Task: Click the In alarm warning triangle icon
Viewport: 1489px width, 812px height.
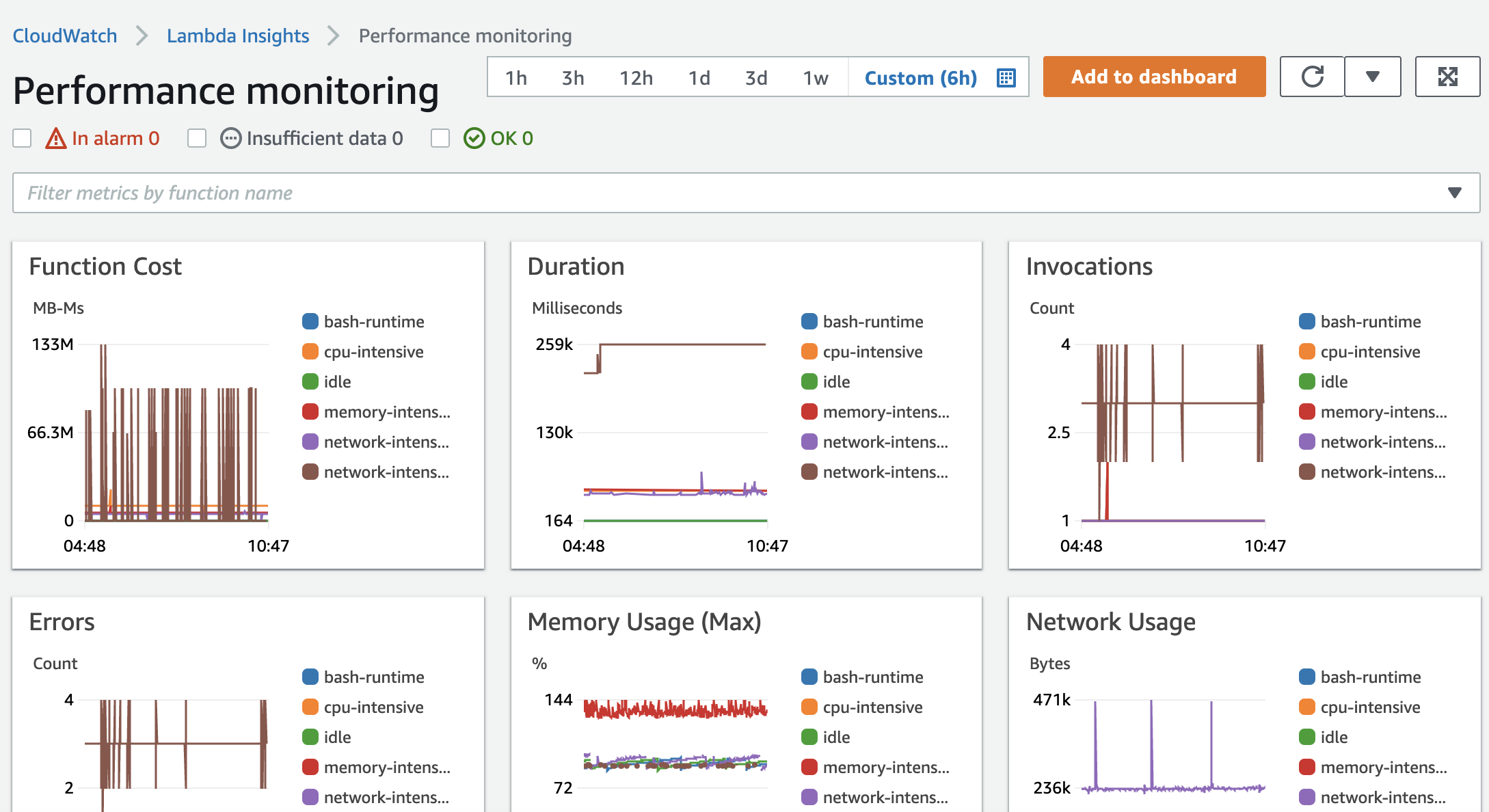Action: point(56,139)
